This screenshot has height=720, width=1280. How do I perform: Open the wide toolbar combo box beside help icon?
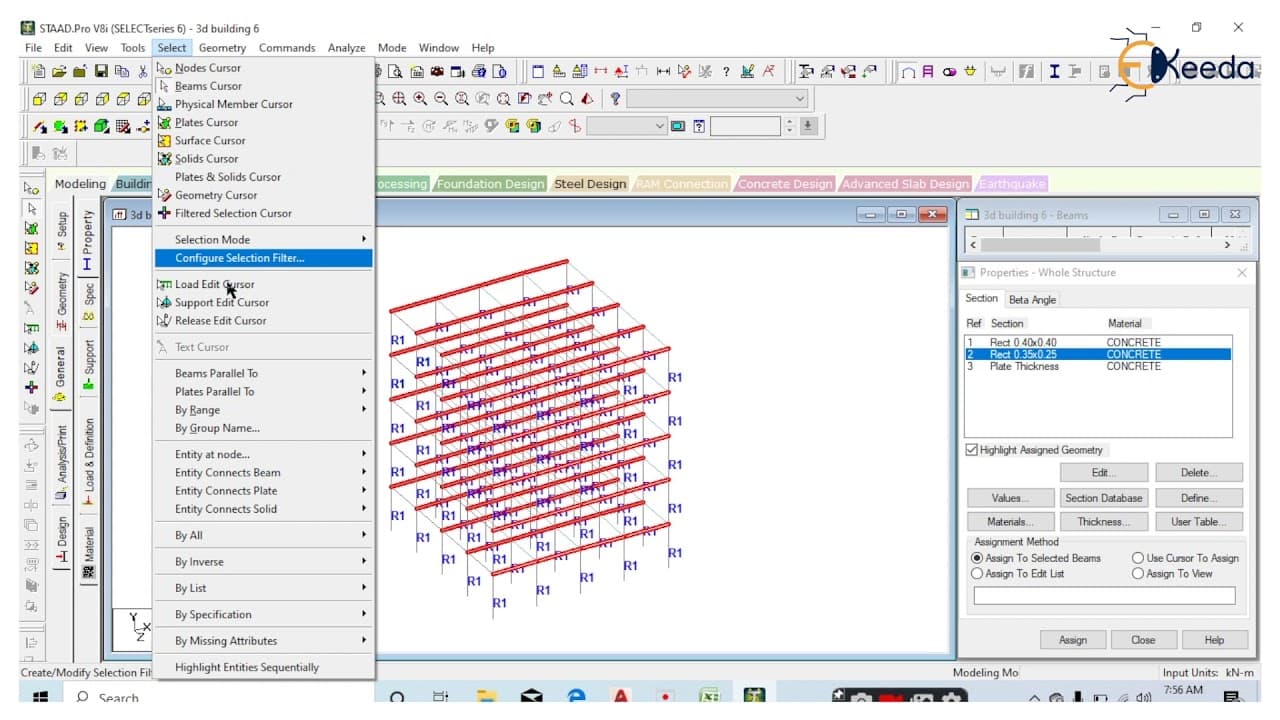point(717,98)
